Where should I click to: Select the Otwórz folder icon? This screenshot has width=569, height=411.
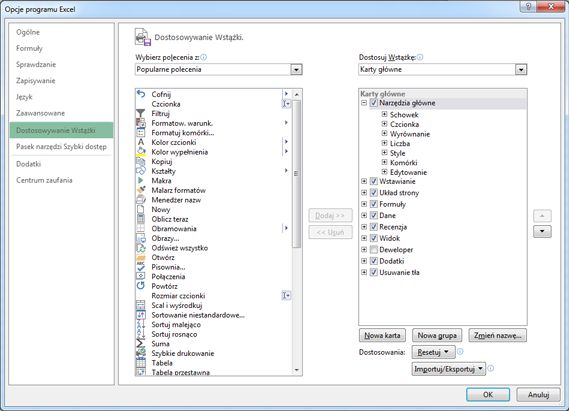coord(141,257)
